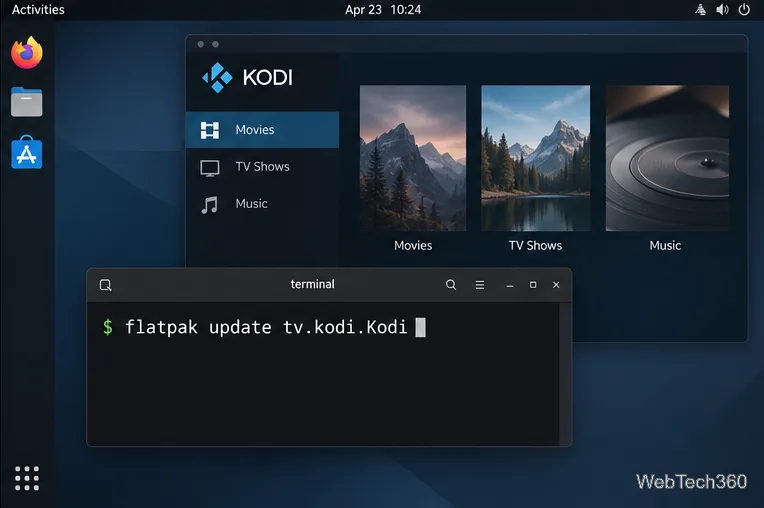Click the Music caption under poster
This screenshot has width=764, height=508.
click(665, 245)
